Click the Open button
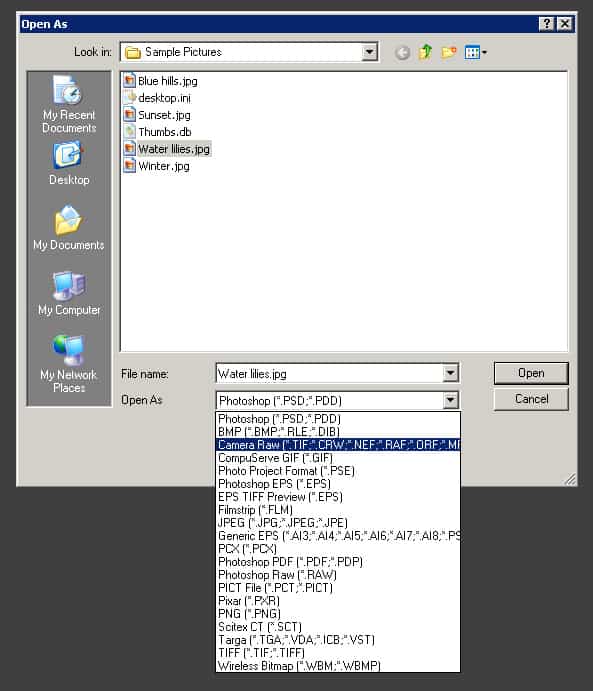Viewport: 593px width, 691px height. pyautogui.click(x=531, y=373)
